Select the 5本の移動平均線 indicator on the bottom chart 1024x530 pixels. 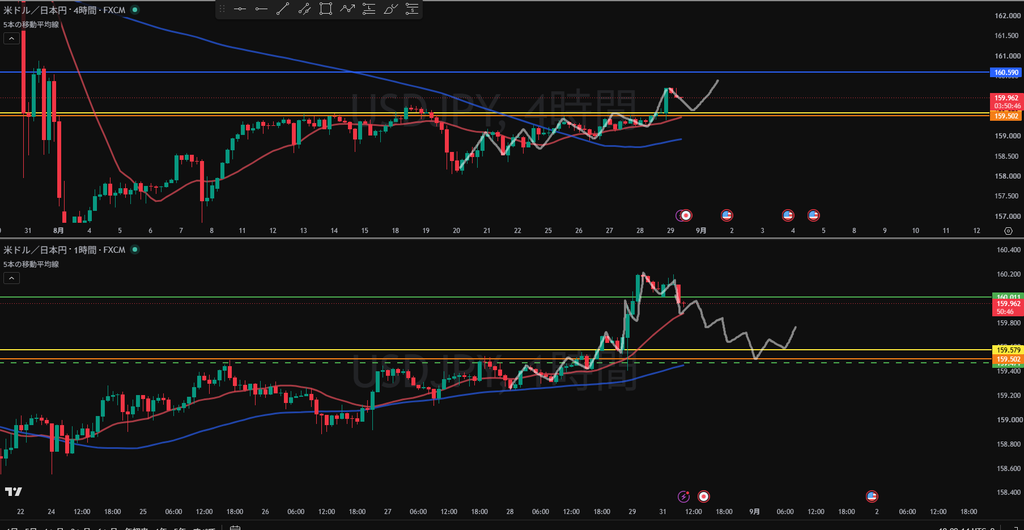(31, 264)
